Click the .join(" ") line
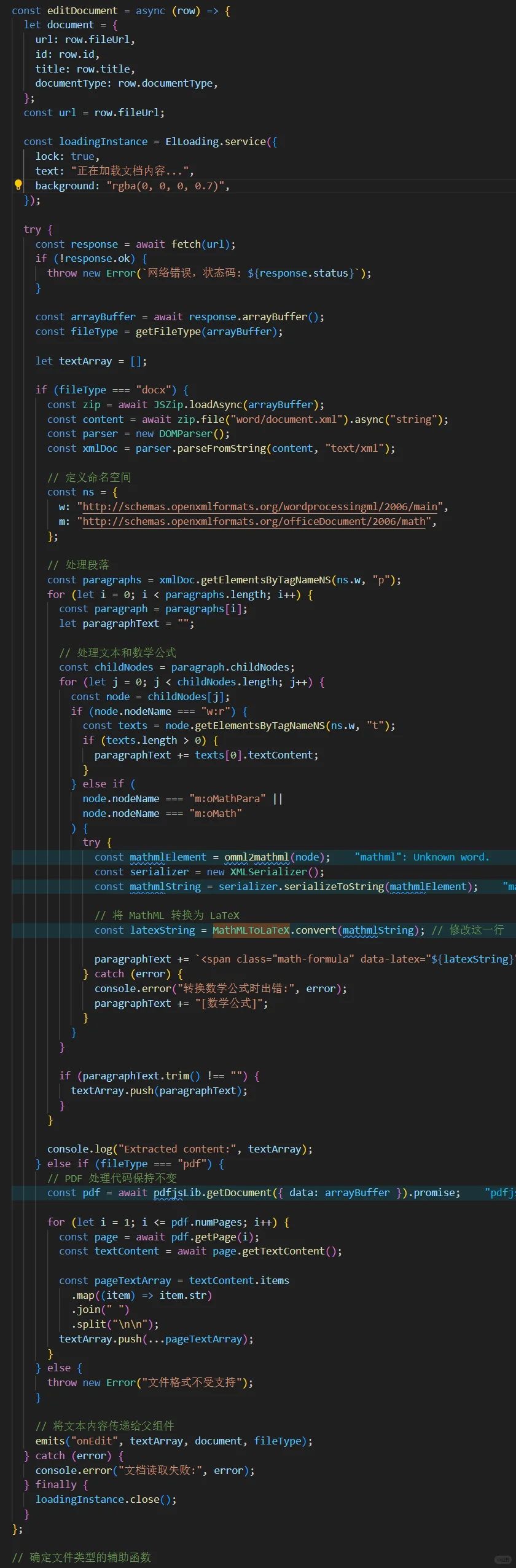The width and height of the screenshot is (516, 1568). (100, 1310)
